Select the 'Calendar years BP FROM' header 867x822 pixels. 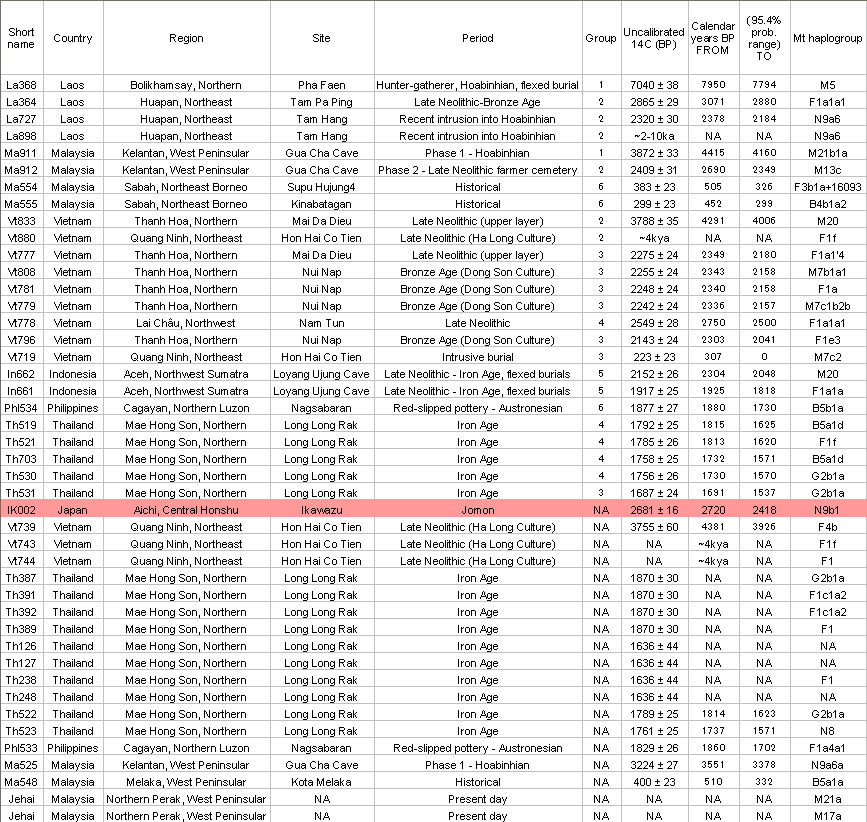pyautogui.click(x=713, y=38)
